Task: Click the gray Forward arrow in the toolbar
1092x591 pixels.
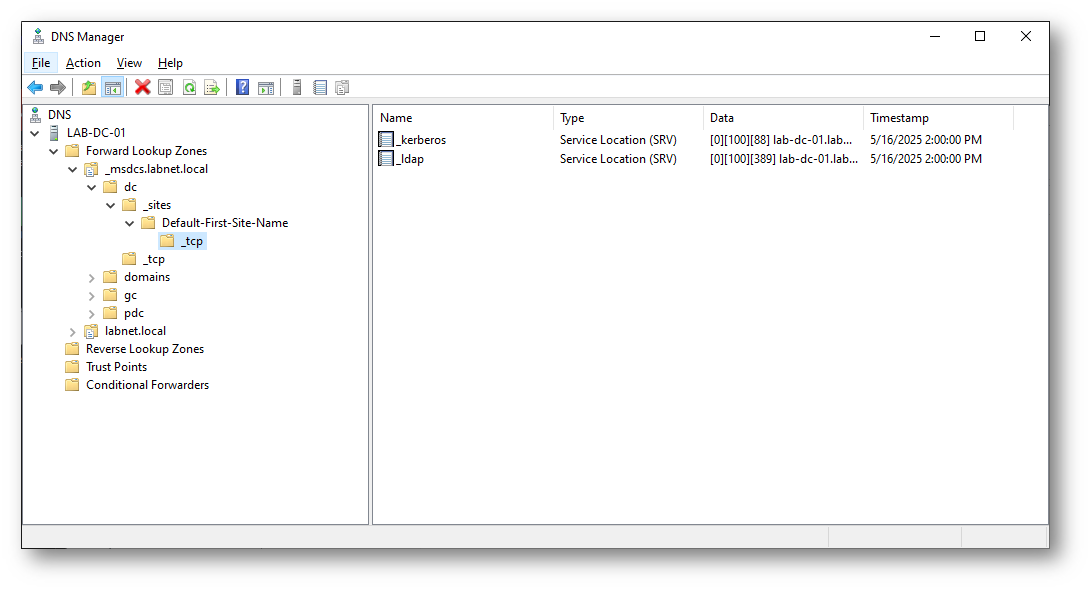Action: [58, 88]
